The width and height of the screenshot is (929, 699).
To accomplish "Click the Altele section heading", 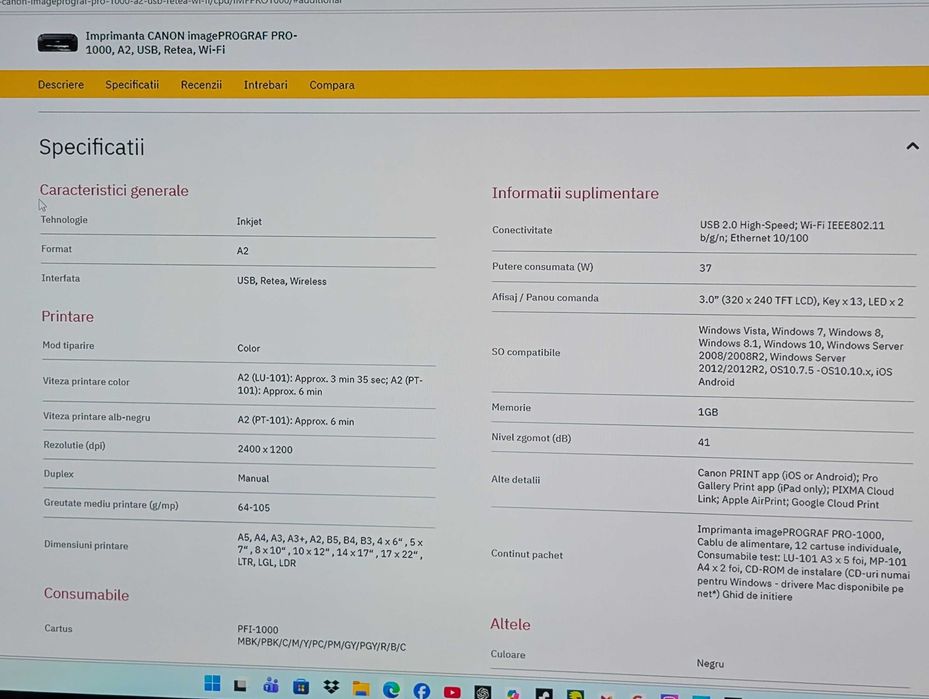I will coord(510,624).
